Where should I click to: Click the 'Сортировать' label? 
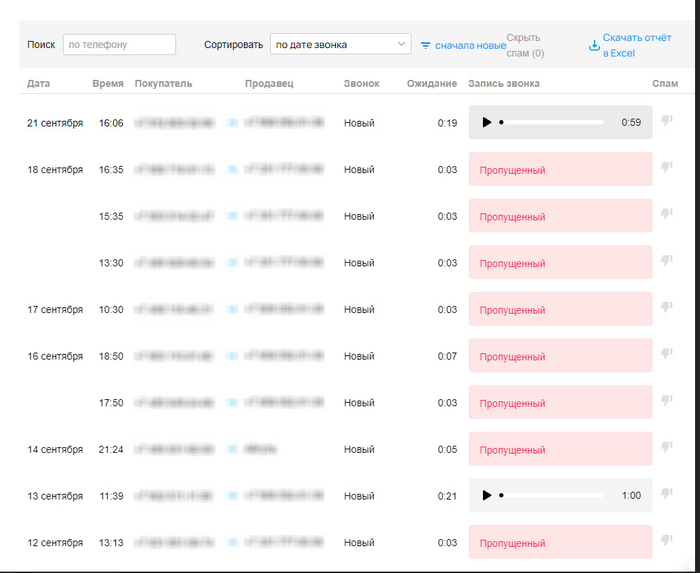pos(233,45)
